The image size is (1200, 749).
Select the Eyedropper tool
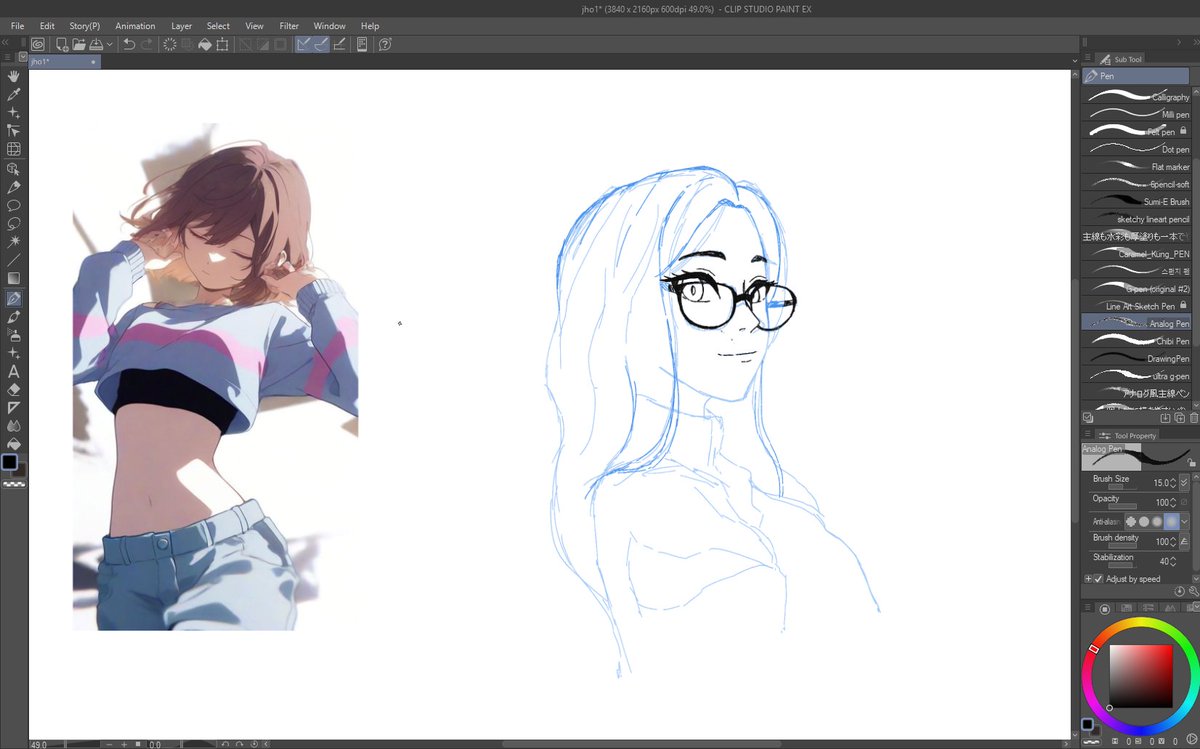14,94
